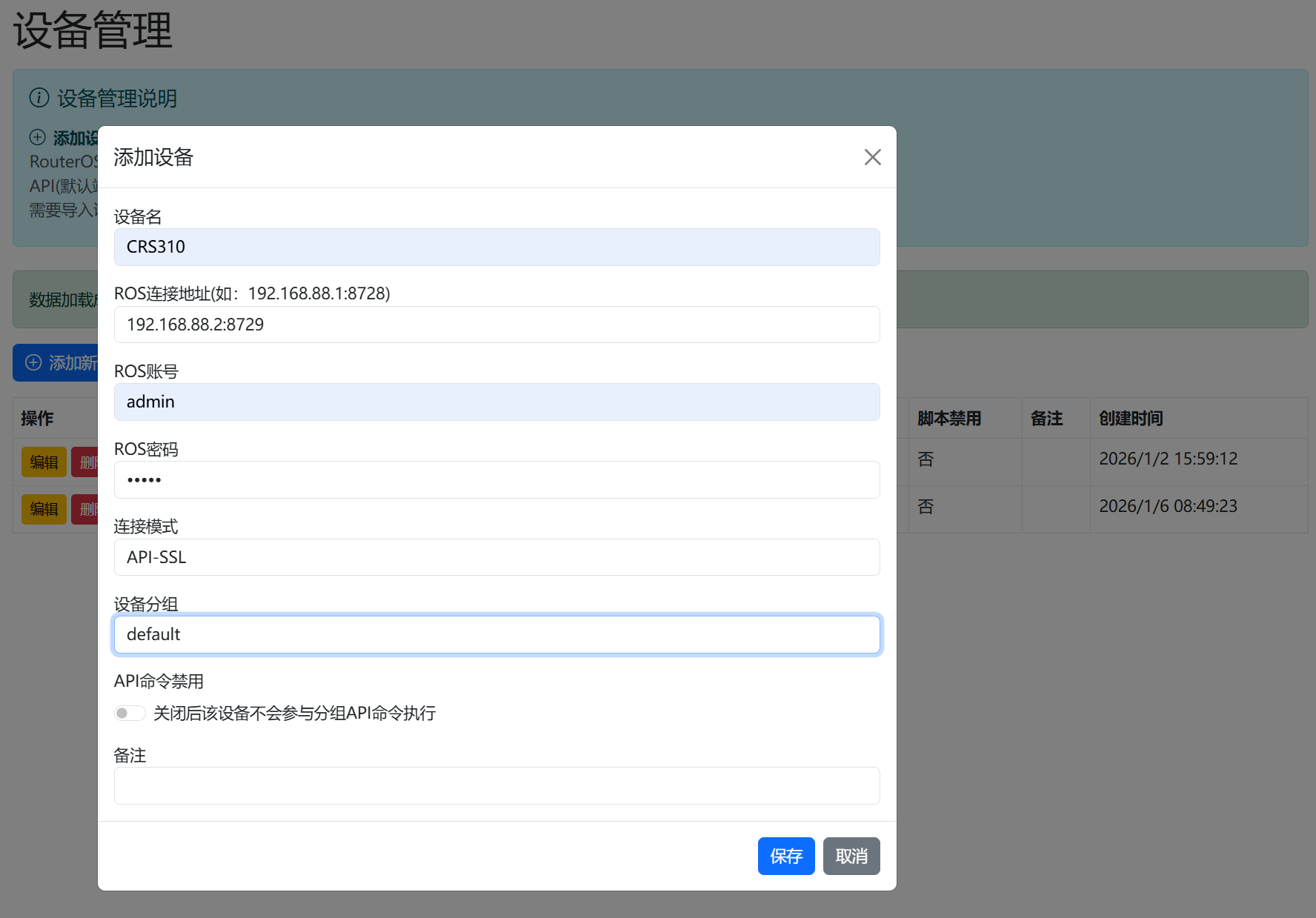Toggle the API命令禁用 switch
Viewport: 1316px width, 918px height.
(x=130, y=713)
